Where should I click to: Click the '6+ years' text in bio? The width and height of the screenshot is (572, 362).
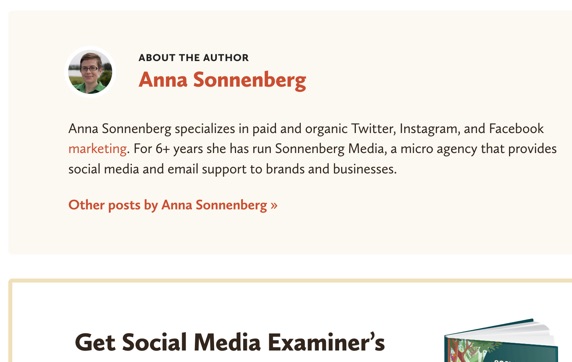[179, 149]
